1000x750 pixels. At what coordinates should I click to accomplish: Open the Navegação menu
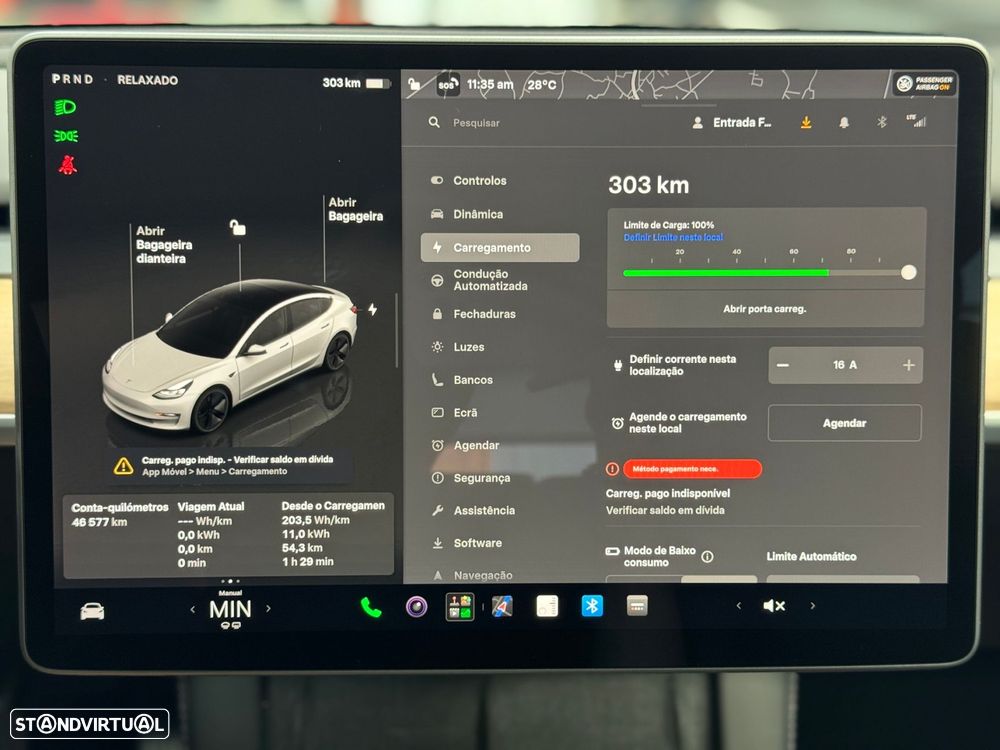tap(472, 575)
